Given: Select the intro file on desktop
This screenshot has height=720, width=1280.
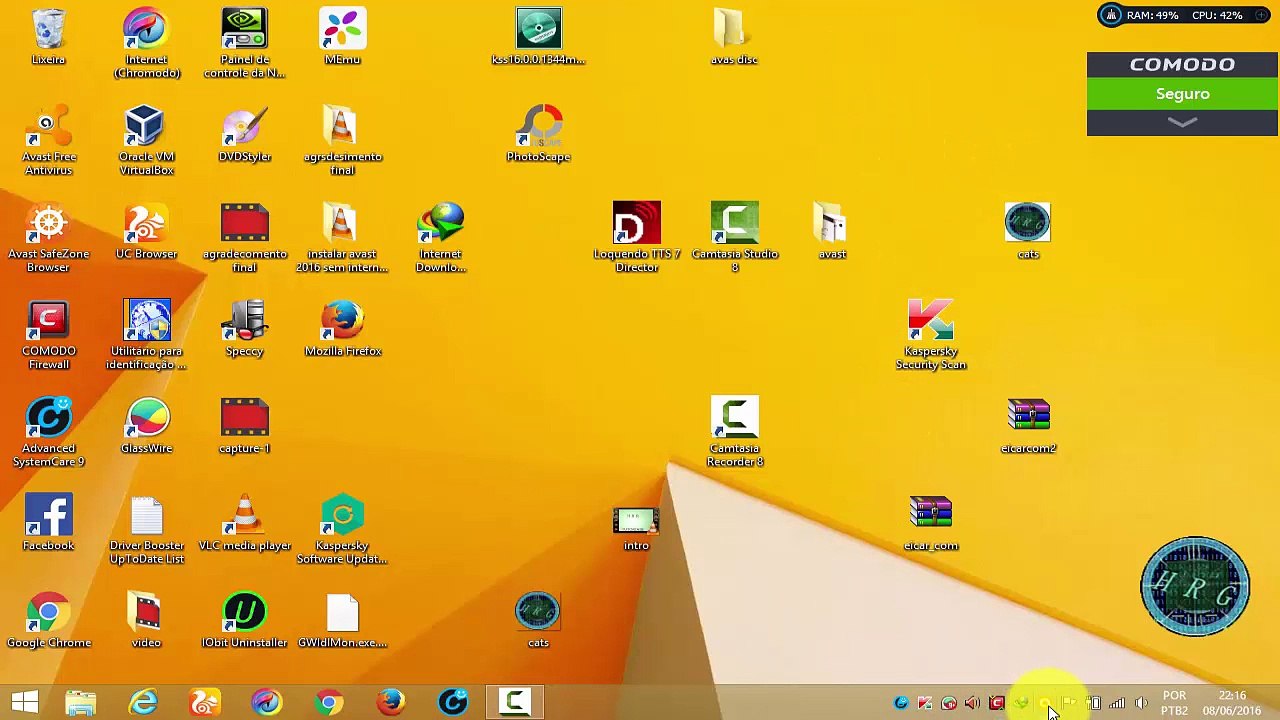Looking at the screenshot, I should click(x=636, y=529).
